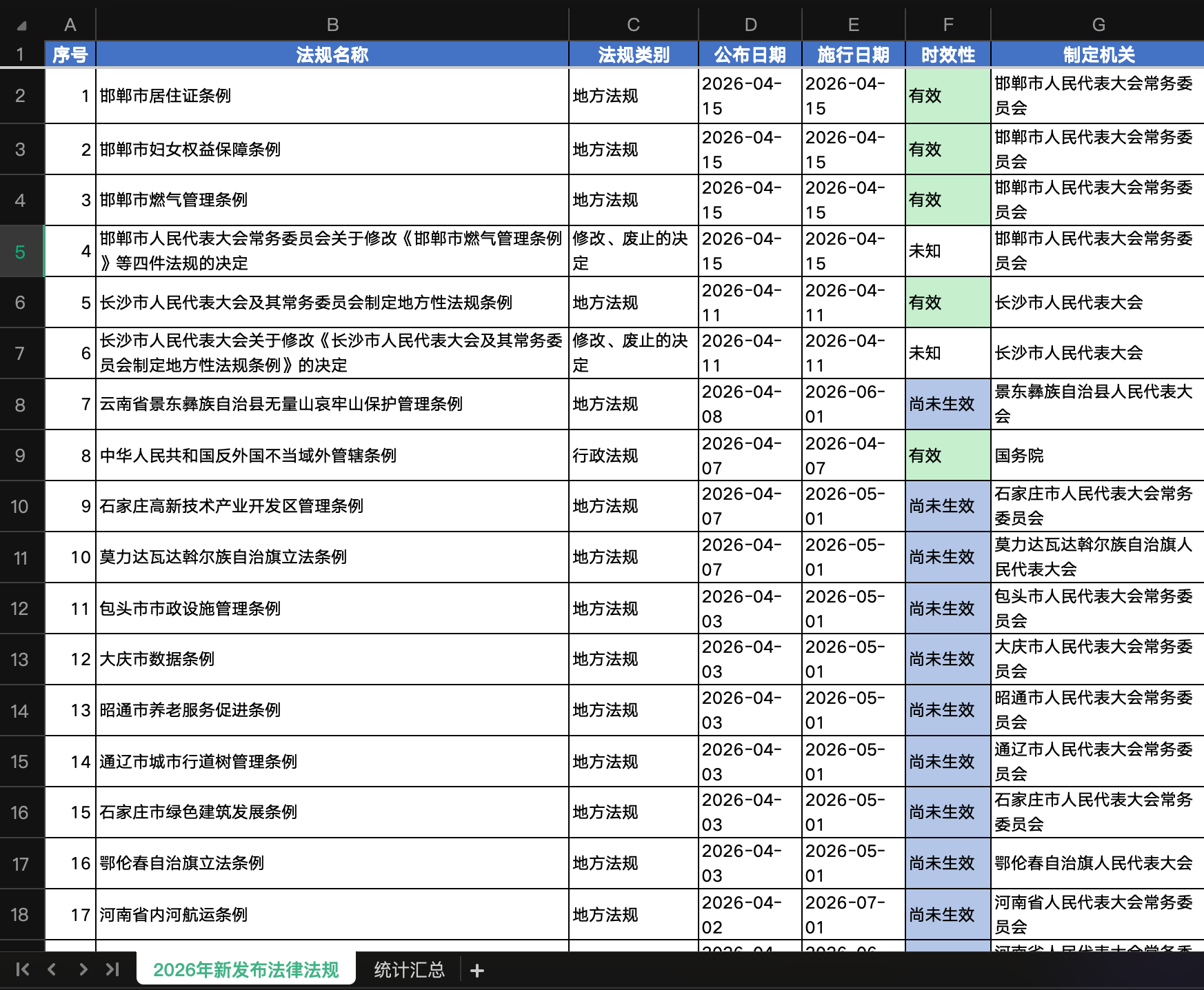Click the select-all triangle in top-left corner
This screenshot has width=1204, height=990.
pos(21,24)
